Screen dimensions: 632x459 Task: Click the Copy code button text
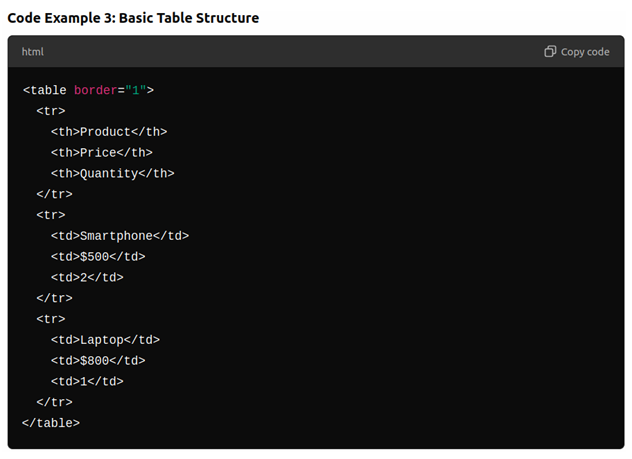click(585, 52)
